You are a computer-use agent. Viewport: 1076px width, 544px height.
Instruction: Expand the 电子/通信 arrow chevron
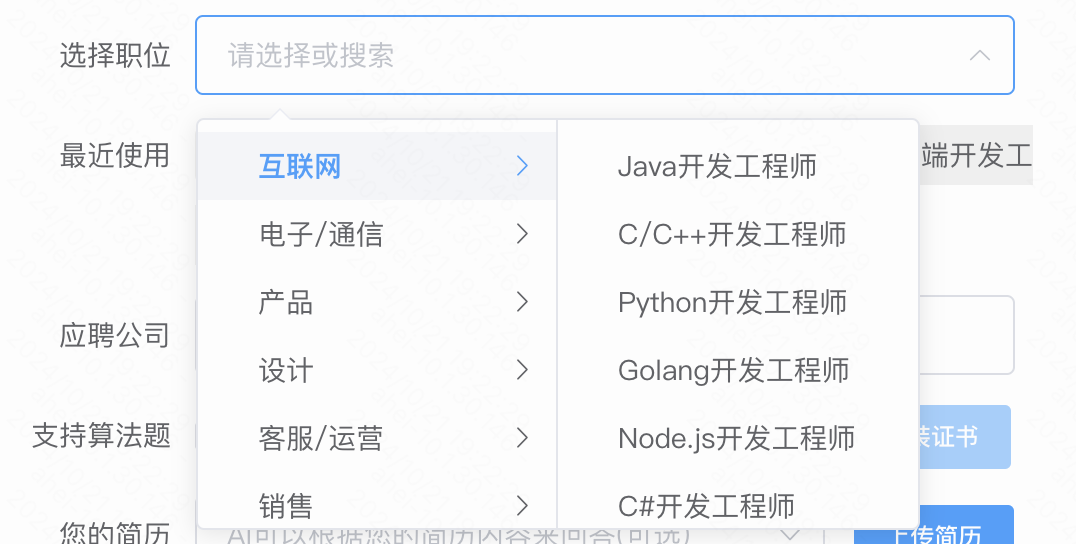pos(521,234)
